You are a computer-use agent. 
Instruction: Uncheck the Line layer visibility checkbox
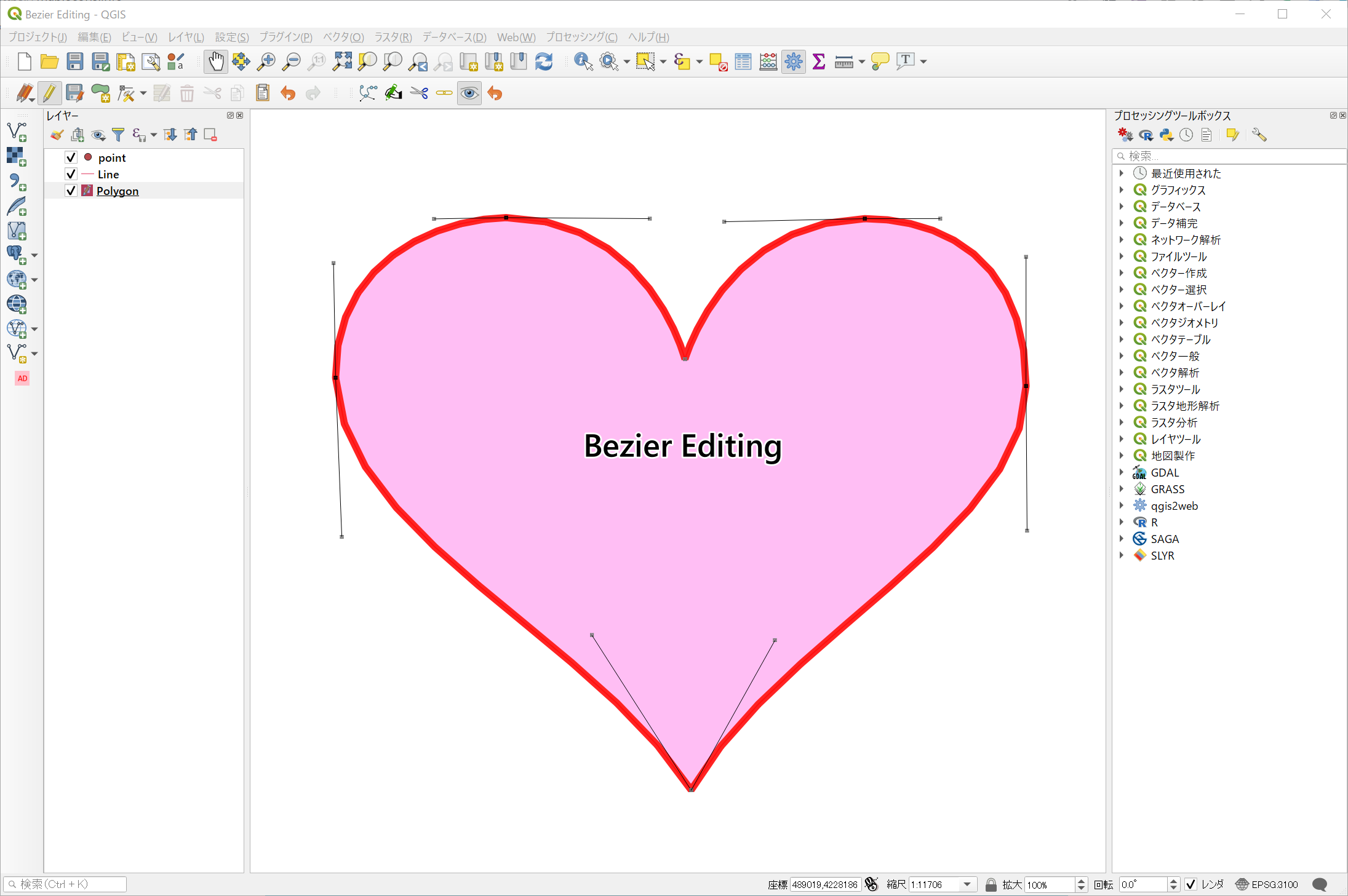pyautogui.click(x=71, y=174)
